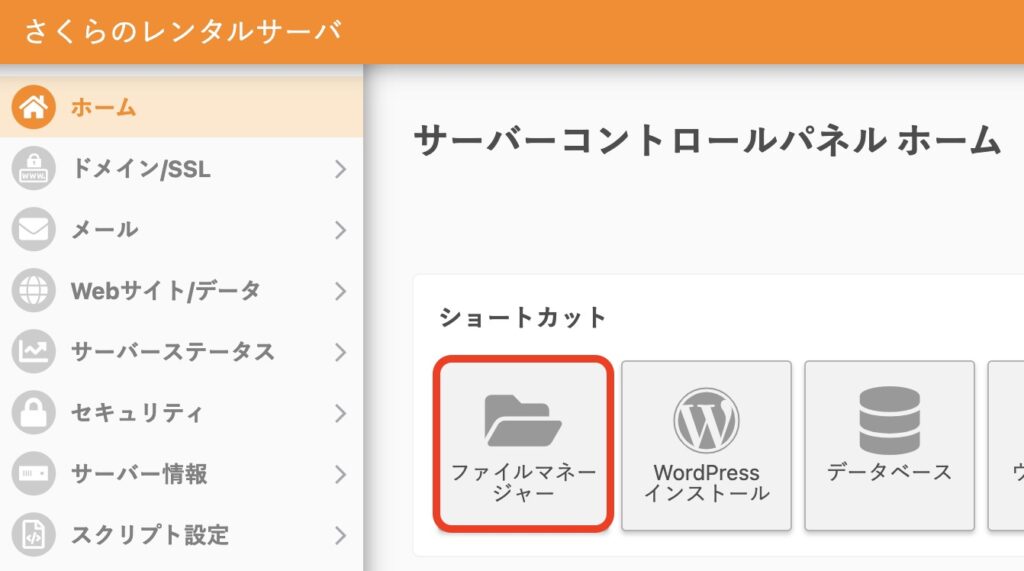Open the スクリプト設定 menu label
Screen dimensions: 1024x571
pyautogui.click(x=150, y=535)
